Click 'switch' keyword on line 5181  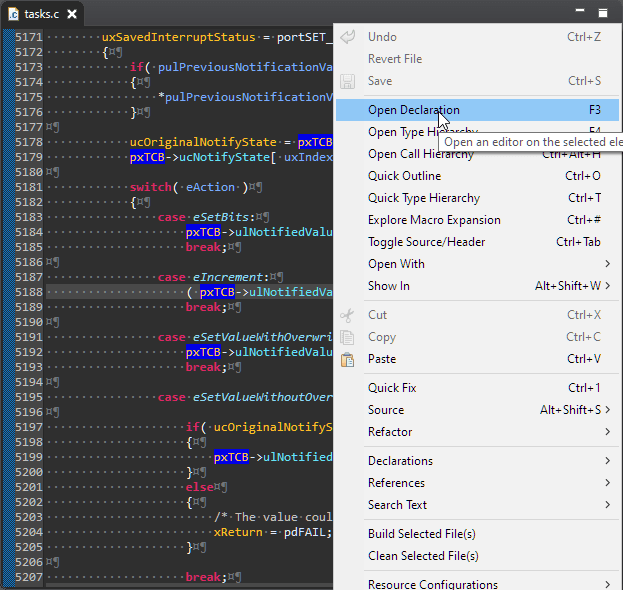coord(151,187)
